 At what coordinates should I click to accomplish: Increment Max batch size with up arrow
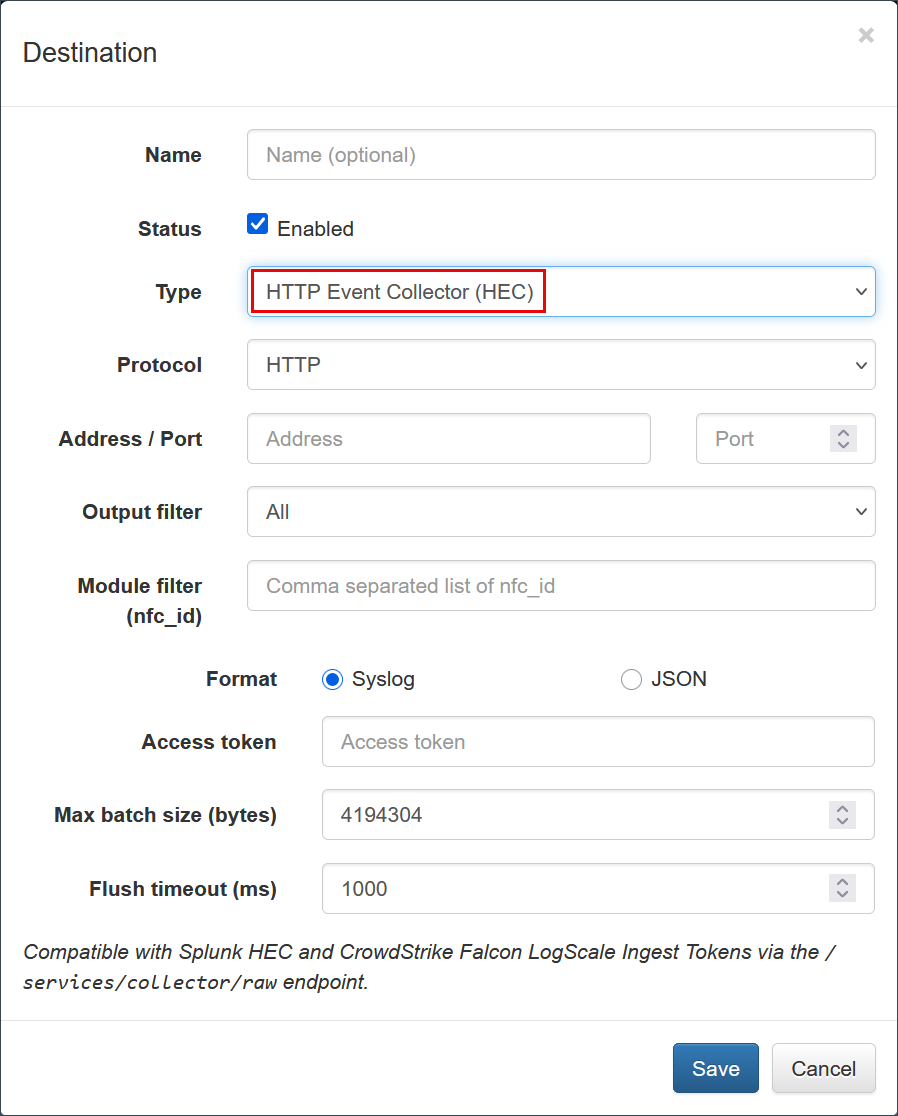click(x=843, y=808)
